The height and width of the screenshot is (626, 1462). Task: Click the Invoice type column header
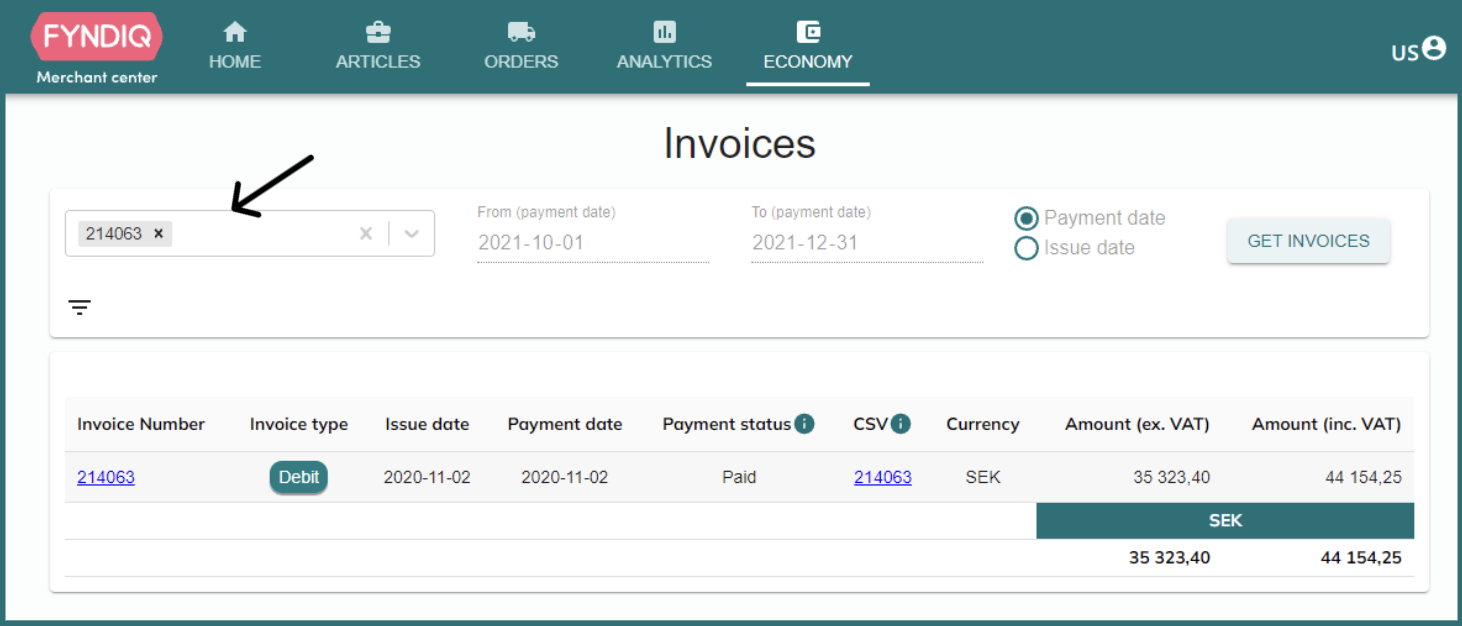coord(299,424)
